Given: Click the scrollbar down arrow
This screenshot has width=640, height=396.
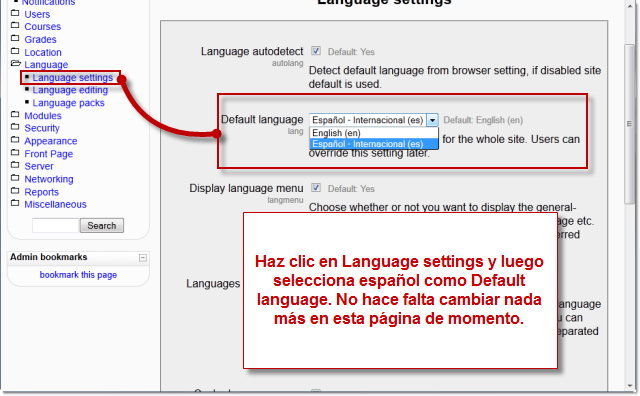Looking at the screenshot, I should click(x=631, y=386).
